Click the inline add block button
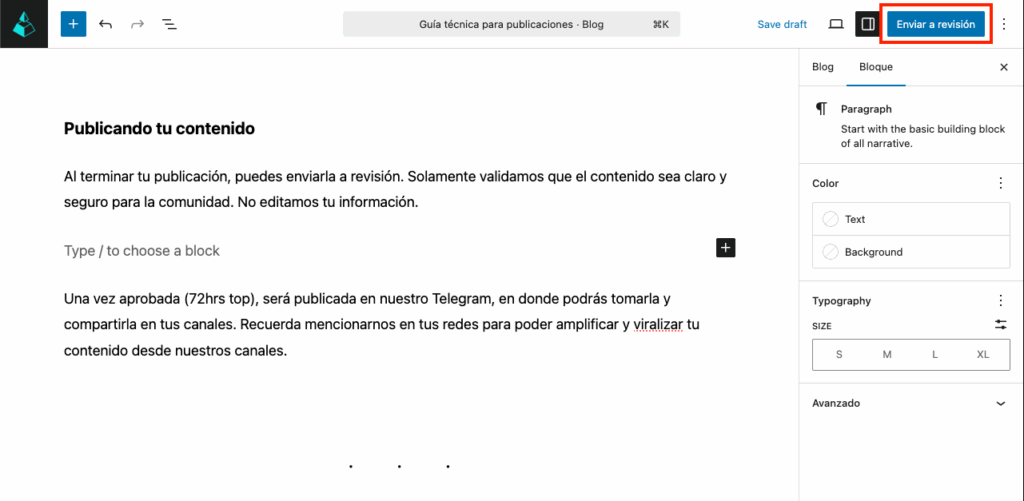The height and width of the screenshot is (501, 1024). (726, 248)
